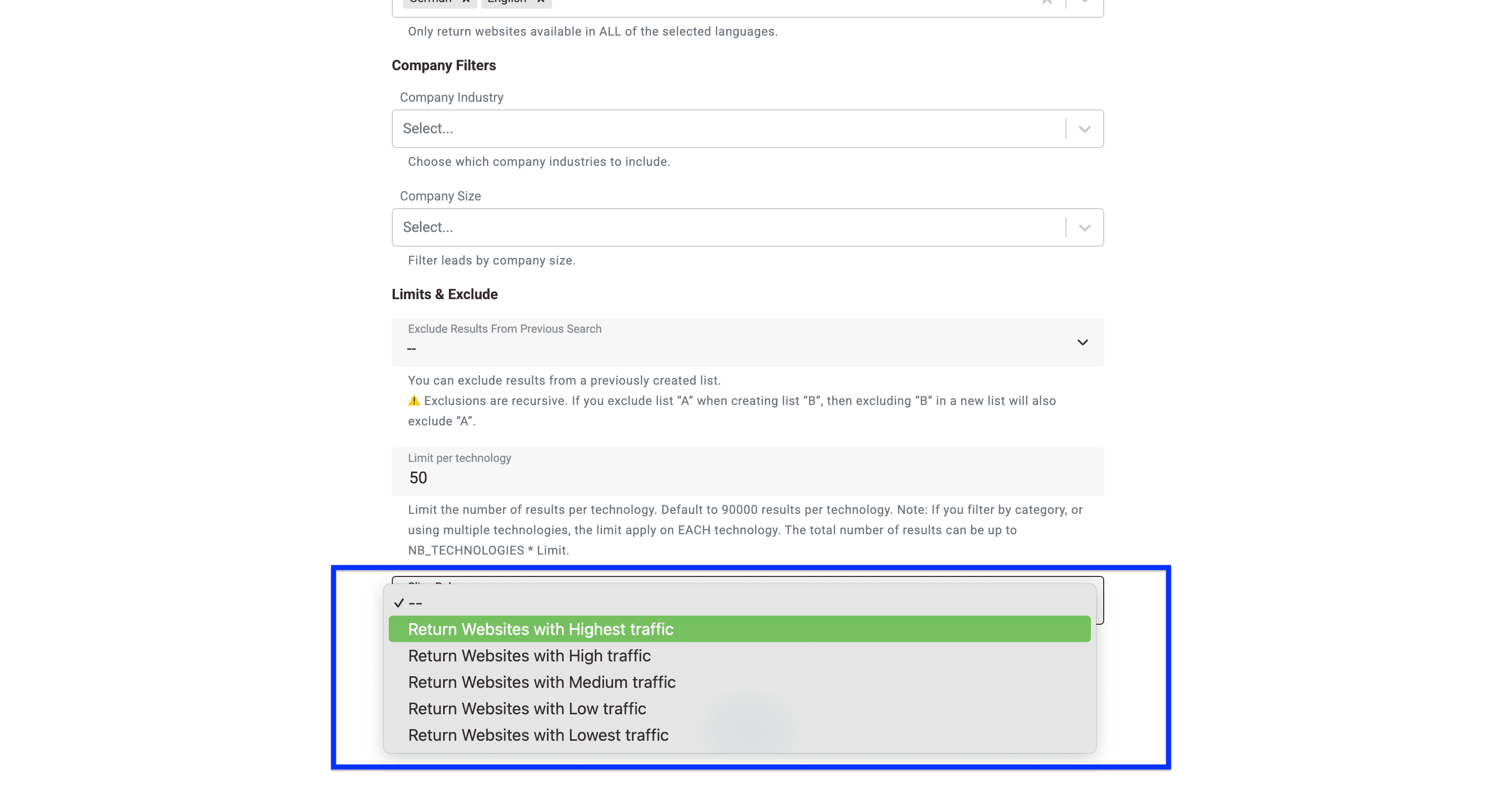This screenshot has width=1496, height=812.
Task: Select Return Websites with High traffic
Action: click(x=529, y=656)
